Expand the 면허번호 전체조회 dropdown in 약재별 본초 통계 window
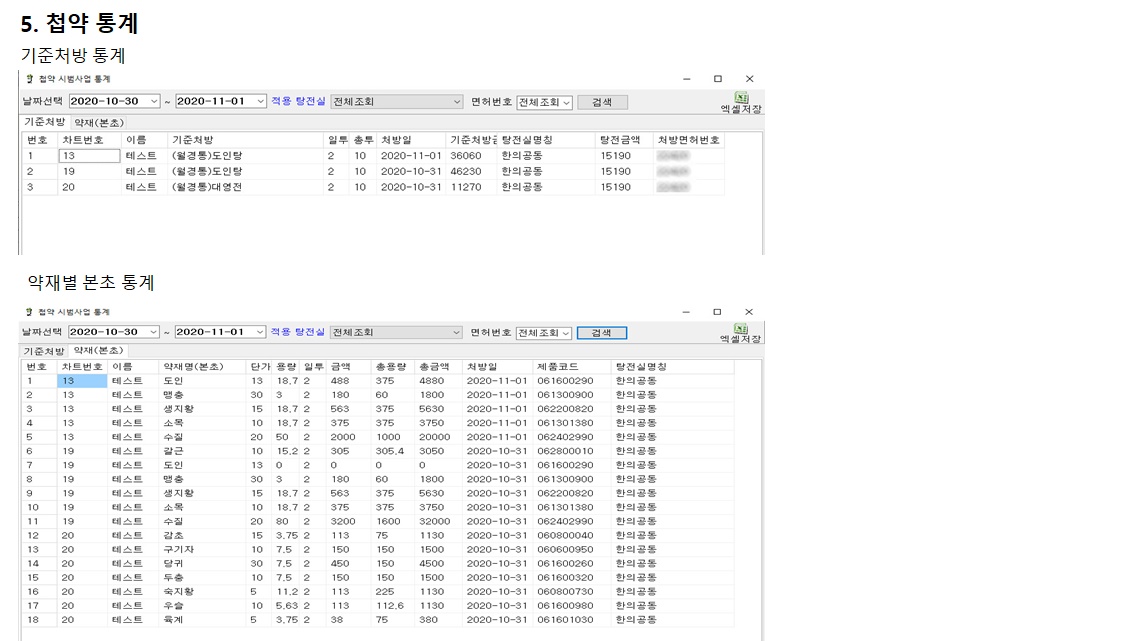 566,333
